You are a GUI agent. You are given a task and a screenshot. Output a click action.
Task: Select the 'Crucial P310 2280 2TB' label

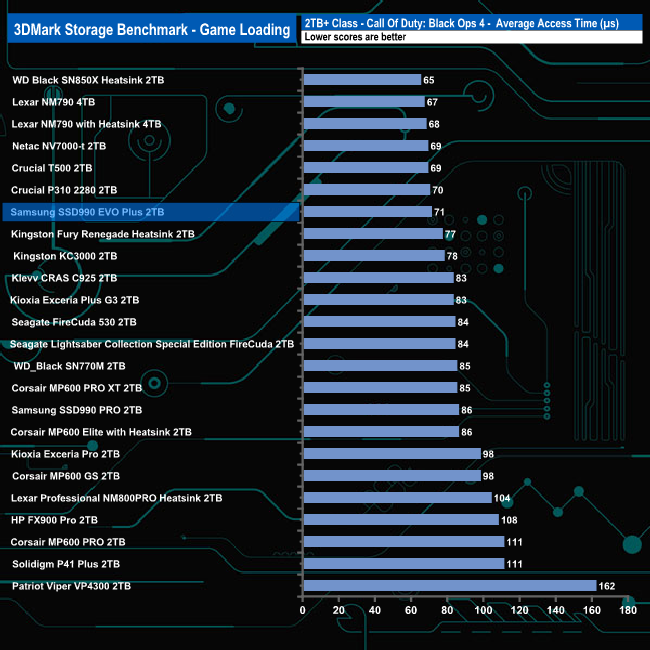tap(64, 190)
